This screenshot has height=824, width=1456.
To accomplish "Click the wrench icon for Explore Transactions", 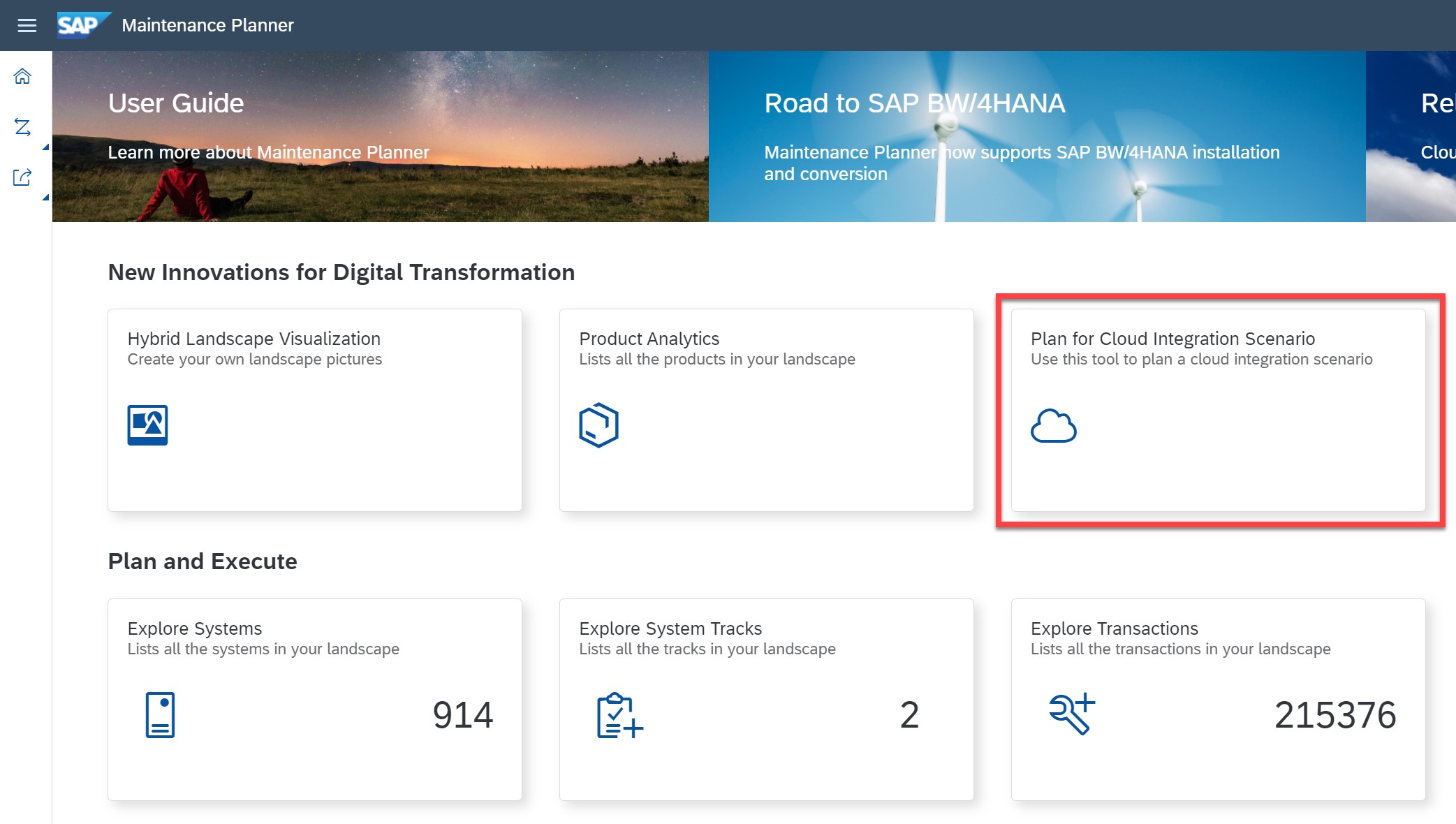I will pyautogui.click(x=1071, y=714).
